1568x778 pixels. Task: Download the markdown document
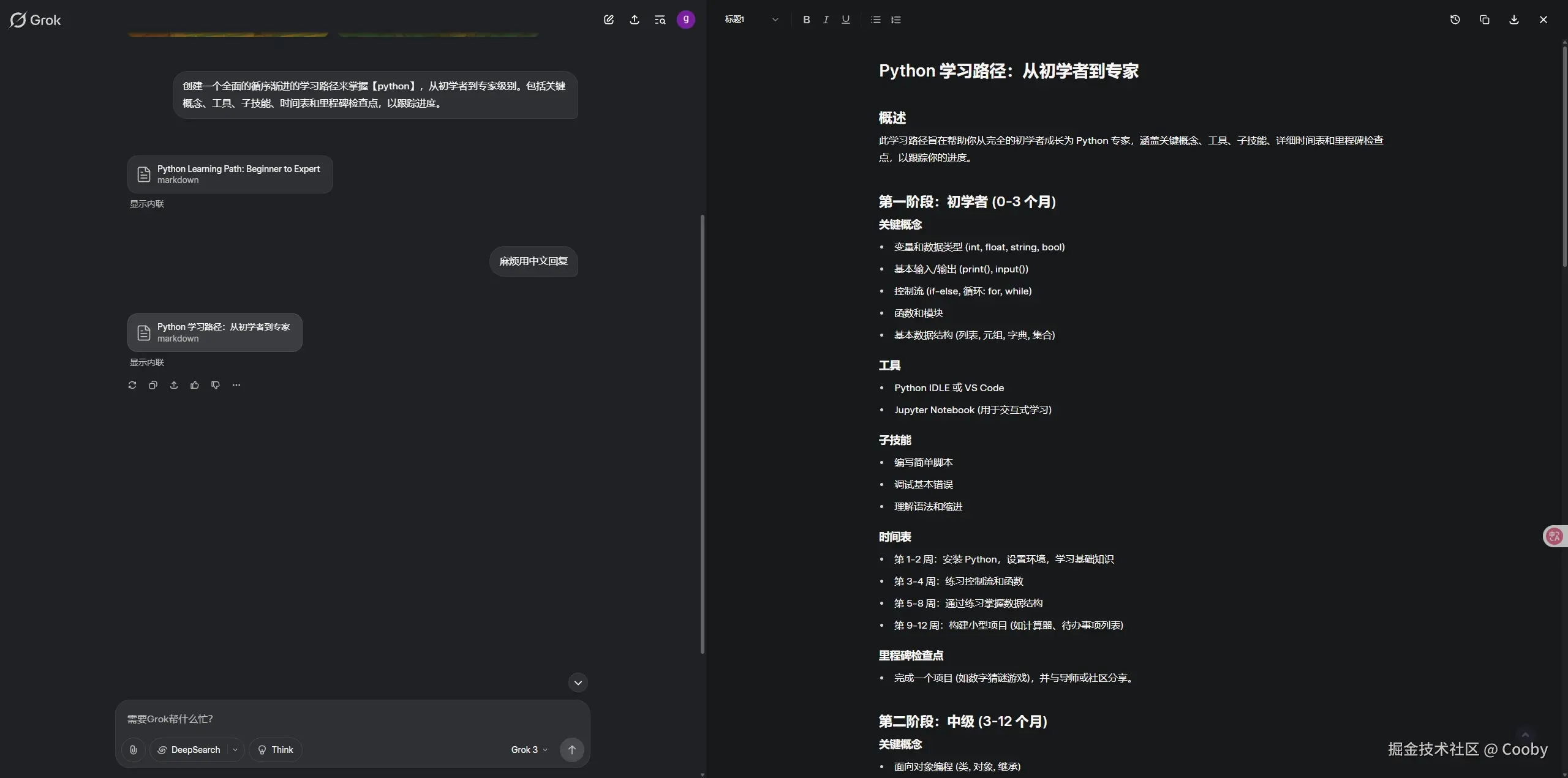coord(1513,20)
